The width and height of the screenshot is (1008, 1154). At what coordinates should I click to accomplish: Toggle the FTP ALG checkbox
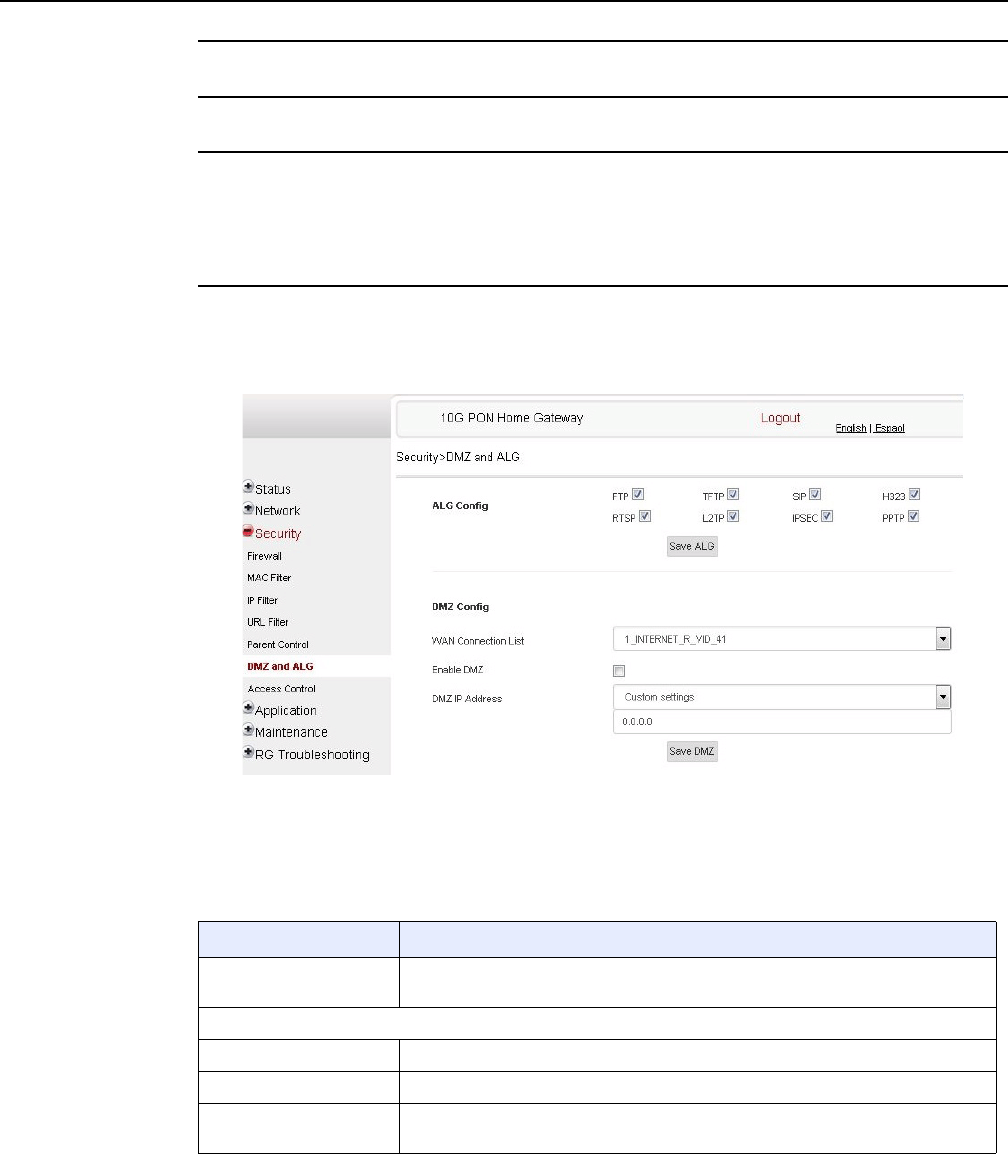pyautogui.click(x=638, y=495)
